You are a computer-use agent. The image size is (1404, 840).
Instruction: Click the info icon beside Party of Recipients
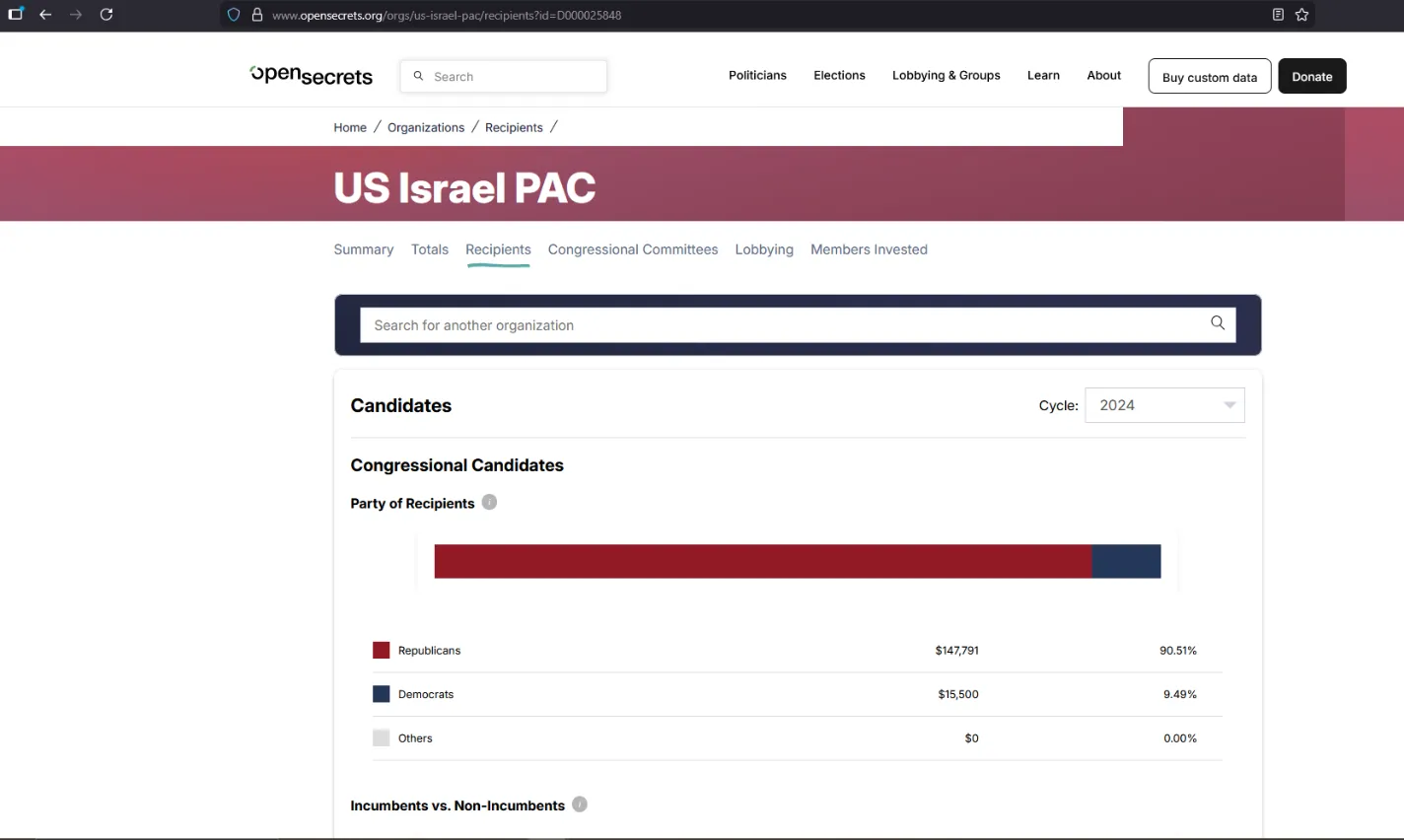tap(489, 502)
